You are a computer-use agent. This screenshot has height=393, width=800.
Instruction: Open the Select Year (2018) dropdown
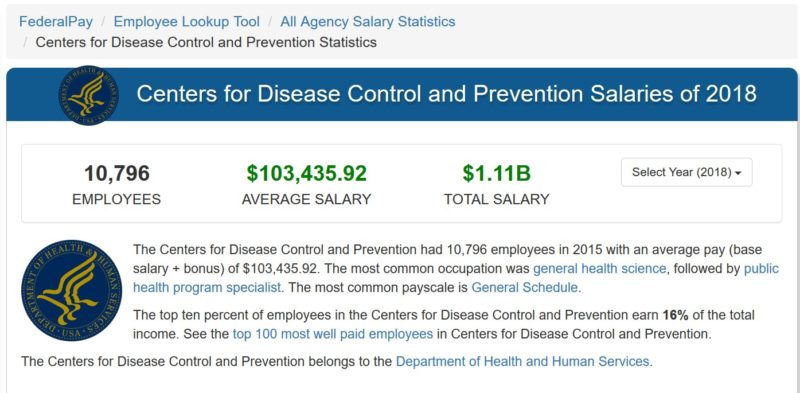click(686, 173)
